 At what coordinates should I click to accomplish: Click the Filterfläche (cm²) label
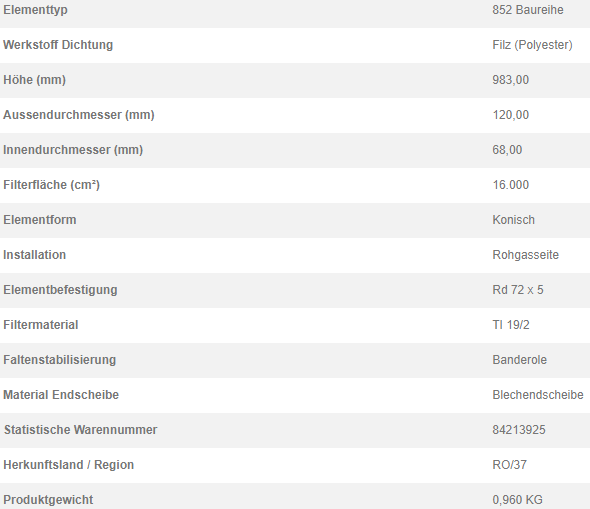[x=51, y=185]
